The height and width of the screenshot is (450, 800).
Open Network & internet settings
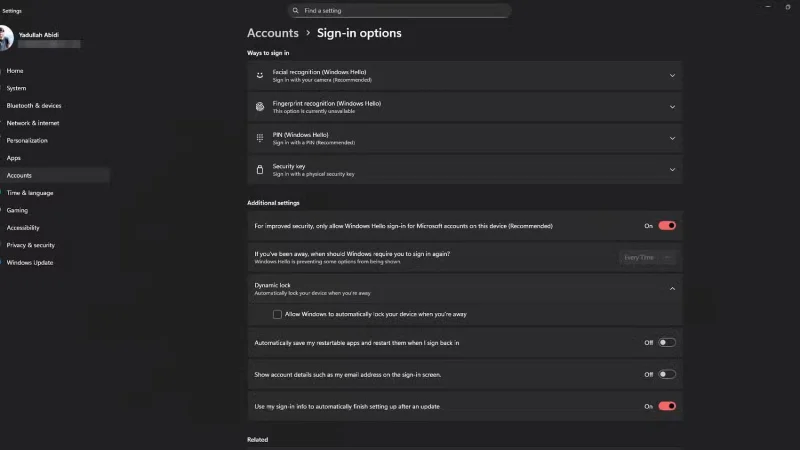pos(33,123)
